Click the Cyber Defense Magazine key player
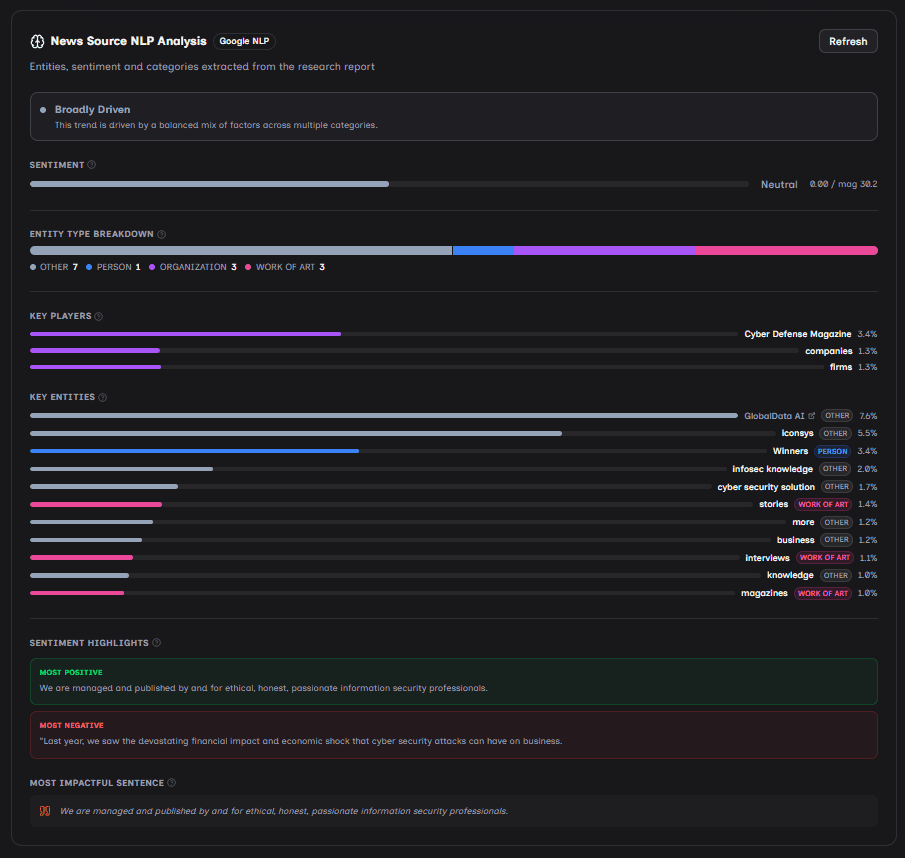This screenshot has width=905, height=858. click(x=797, y=334)
